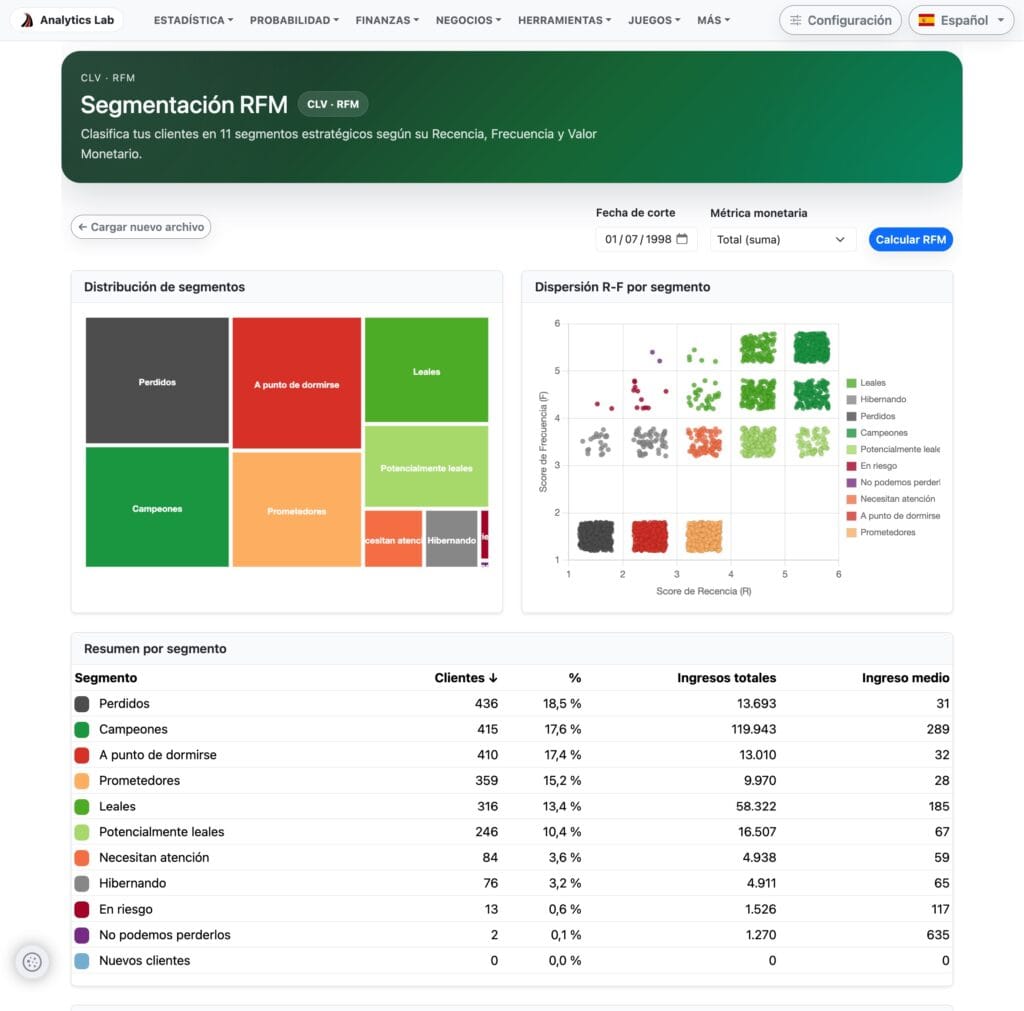Screen dimensions: 1024x1011
Task: Open the HERRAMIENTAS menu
Action: [565, 20]
